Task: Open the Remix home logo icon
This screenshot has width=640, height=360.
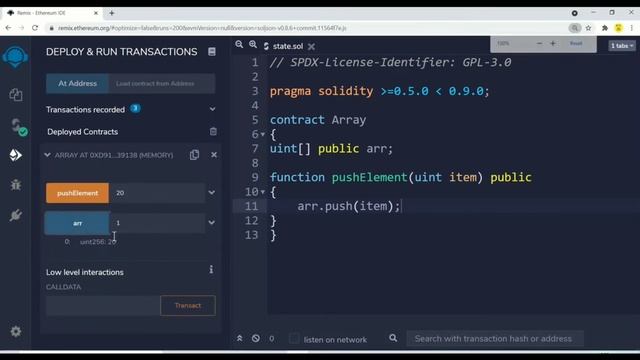Action: tap(15, 57)
